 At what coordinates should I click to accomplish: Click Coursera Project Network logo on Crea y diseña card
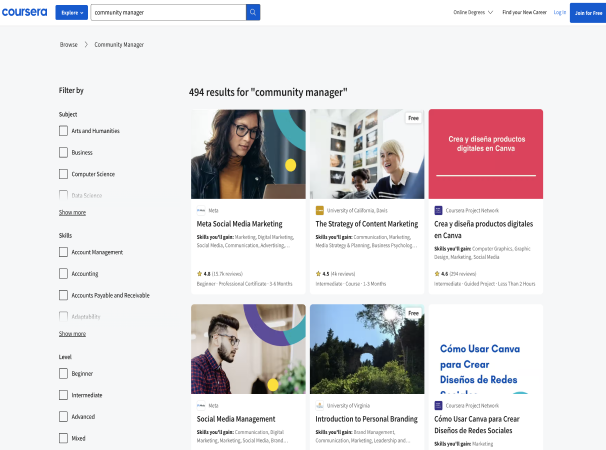438,211
